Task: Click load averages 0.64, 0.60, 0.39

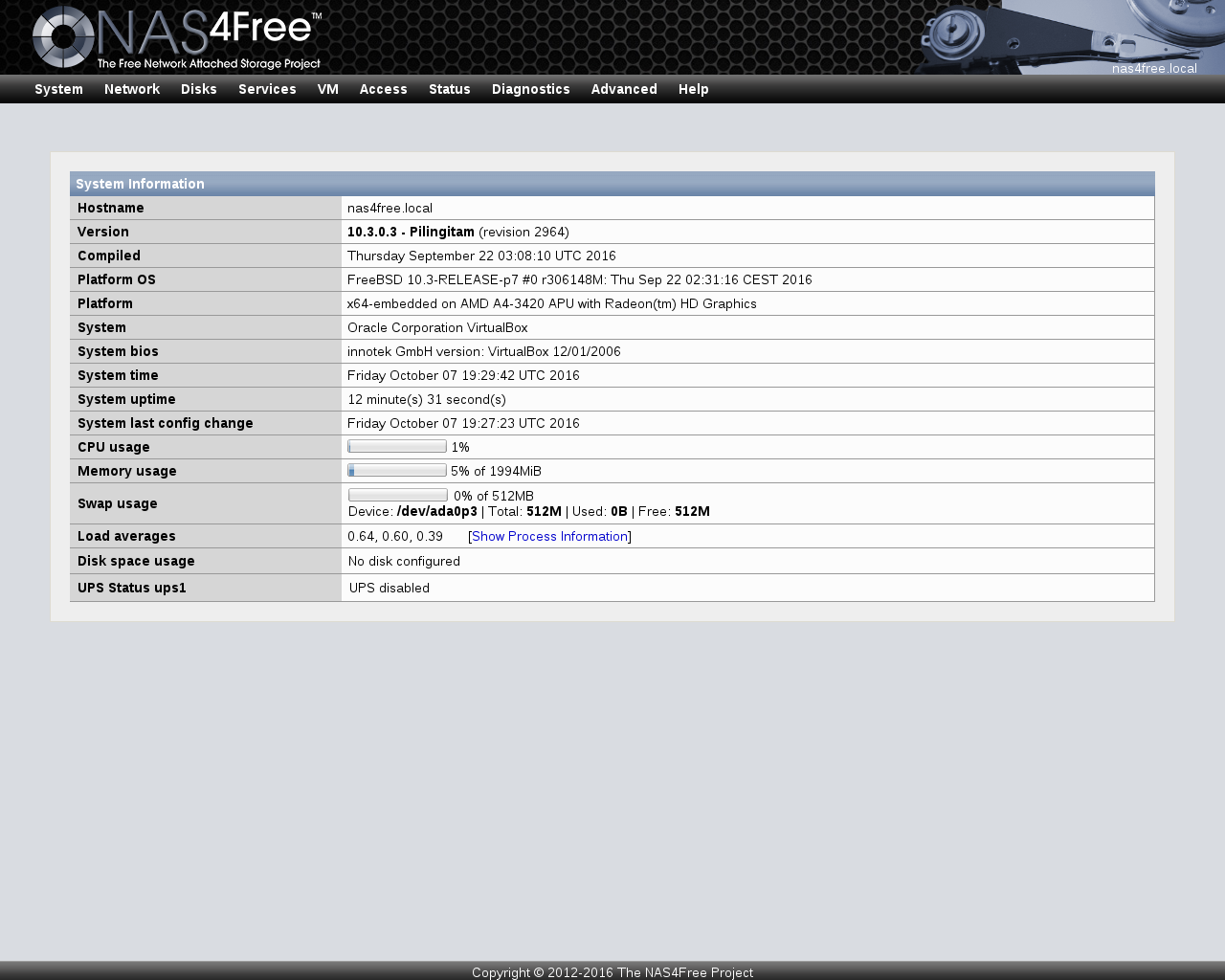Action: point(395,536)
